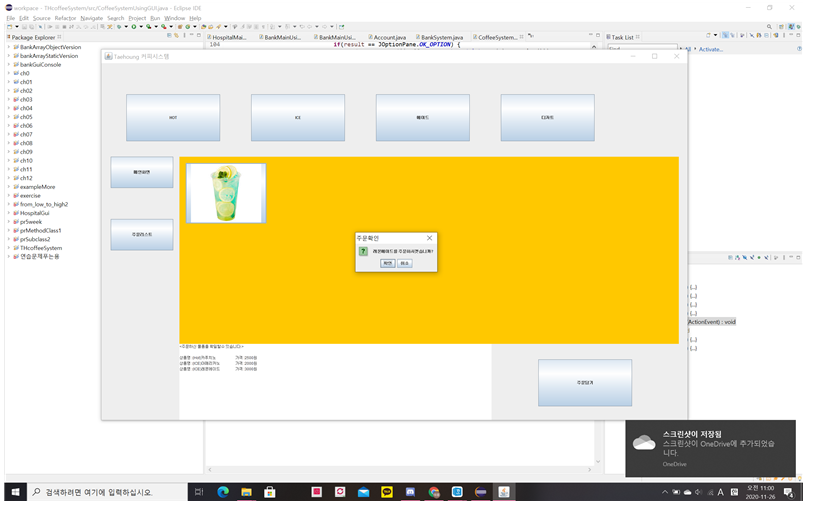The width and height of the screenshot is (822, 505).
Task: Click the search magnifier in Eclipse toolbar
Action: [769, 27]
